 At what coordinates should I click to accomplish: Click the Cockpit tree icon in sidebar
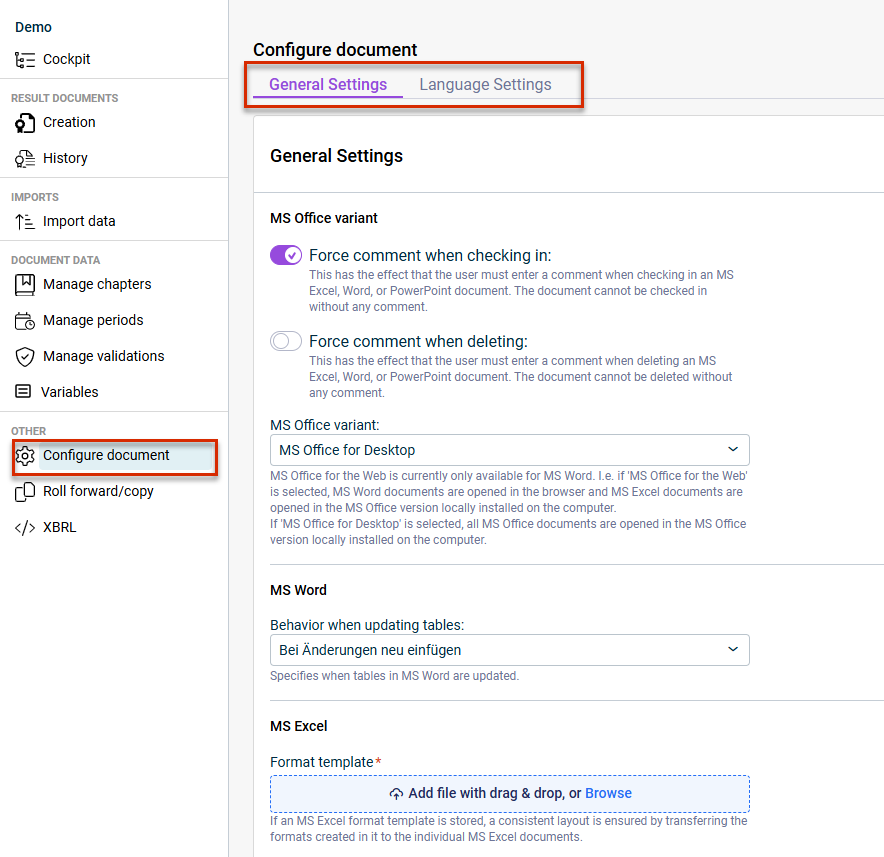point(24,59)
